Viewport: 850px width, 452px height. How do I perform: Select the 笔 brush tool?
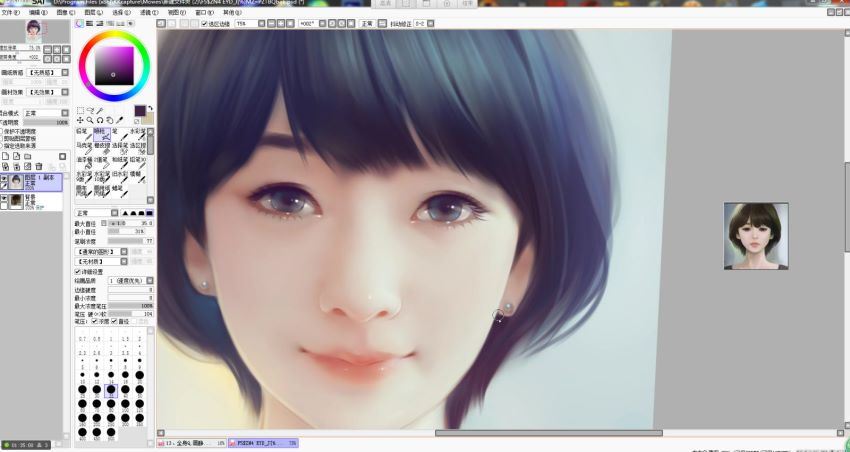click(119, 134)
